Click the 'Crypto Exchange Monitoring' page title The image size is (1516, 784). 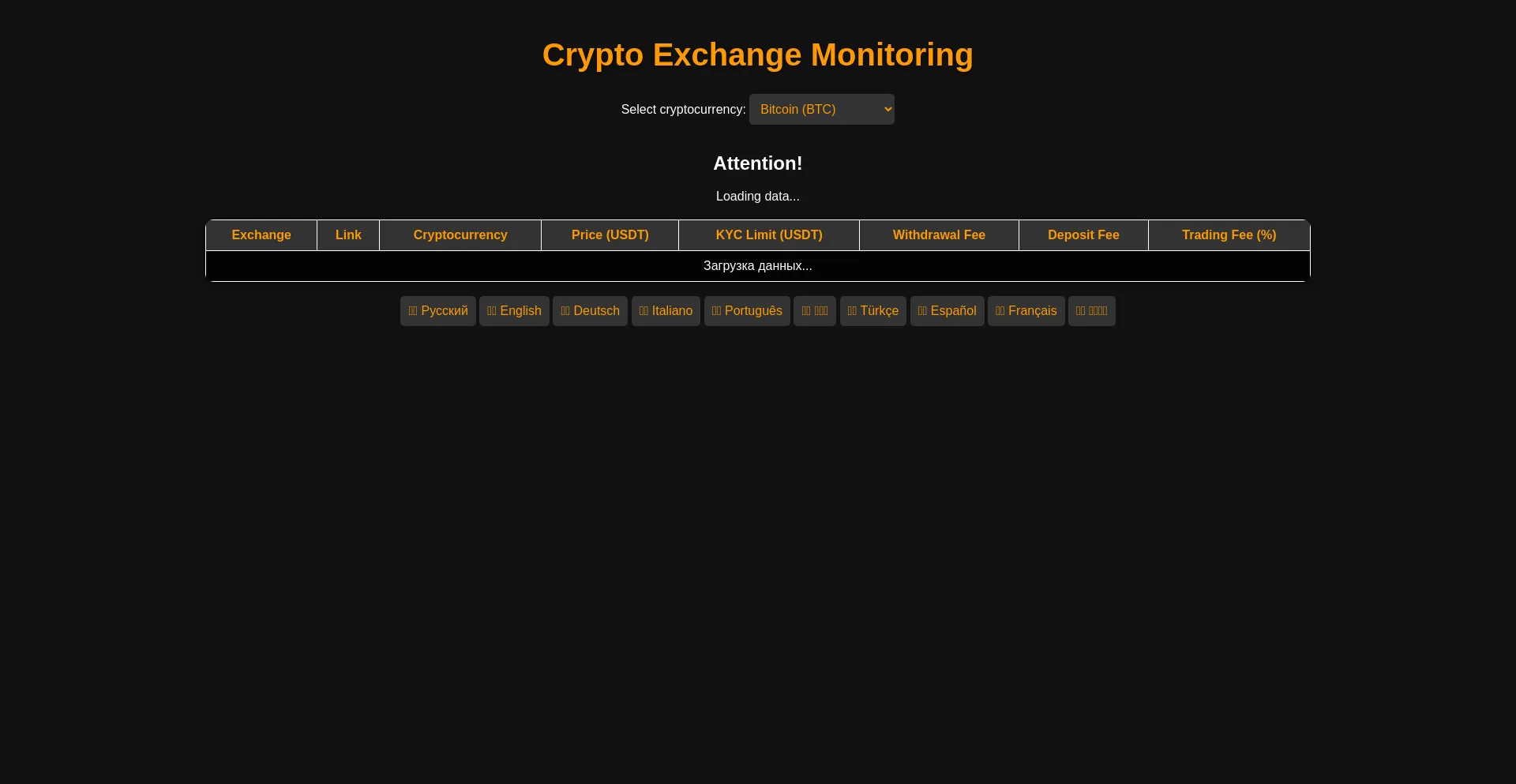[x=757, y=54]
